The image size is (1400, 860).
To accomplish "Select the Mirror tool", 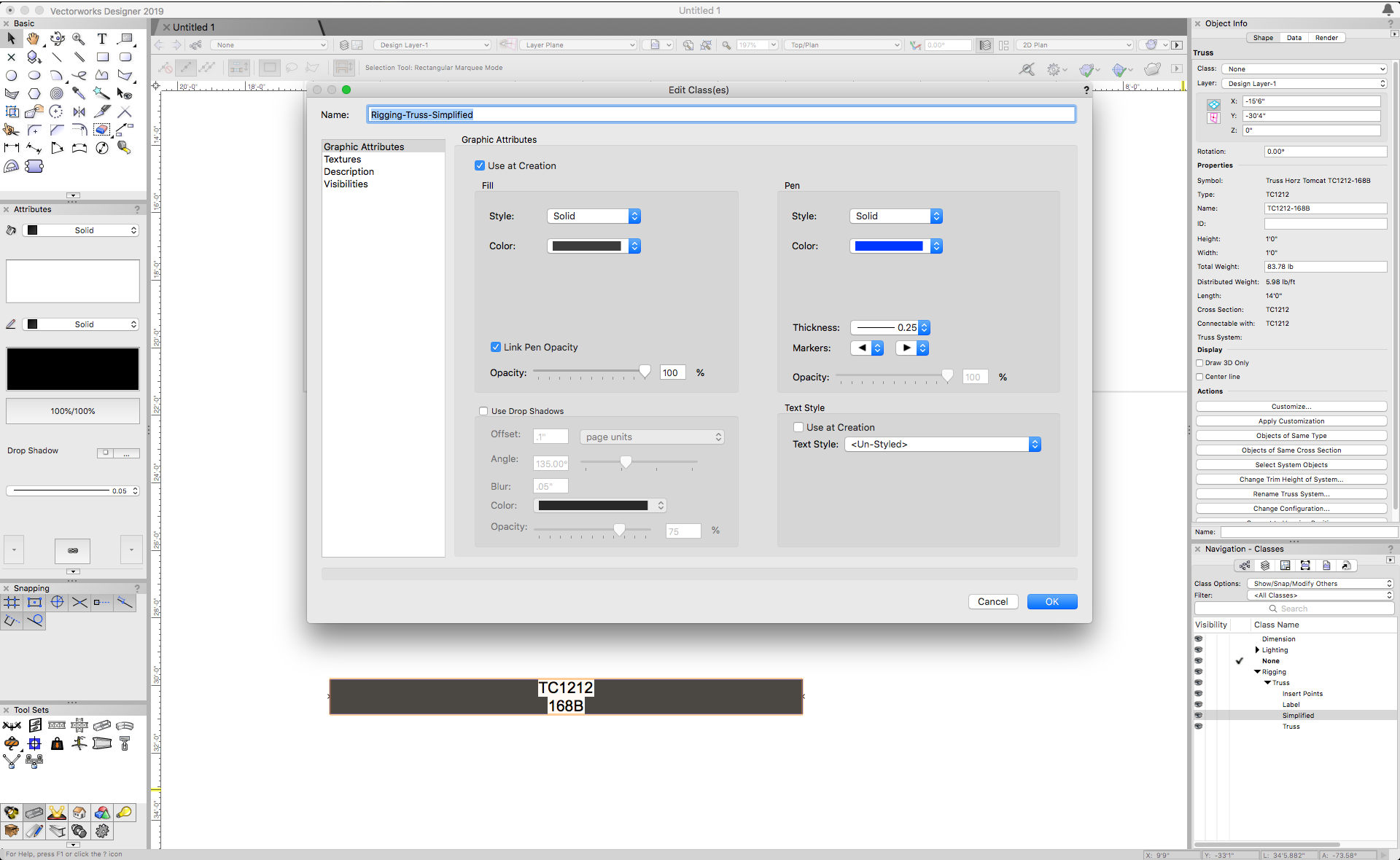I will pyautogui.click(x=79, y=112).
